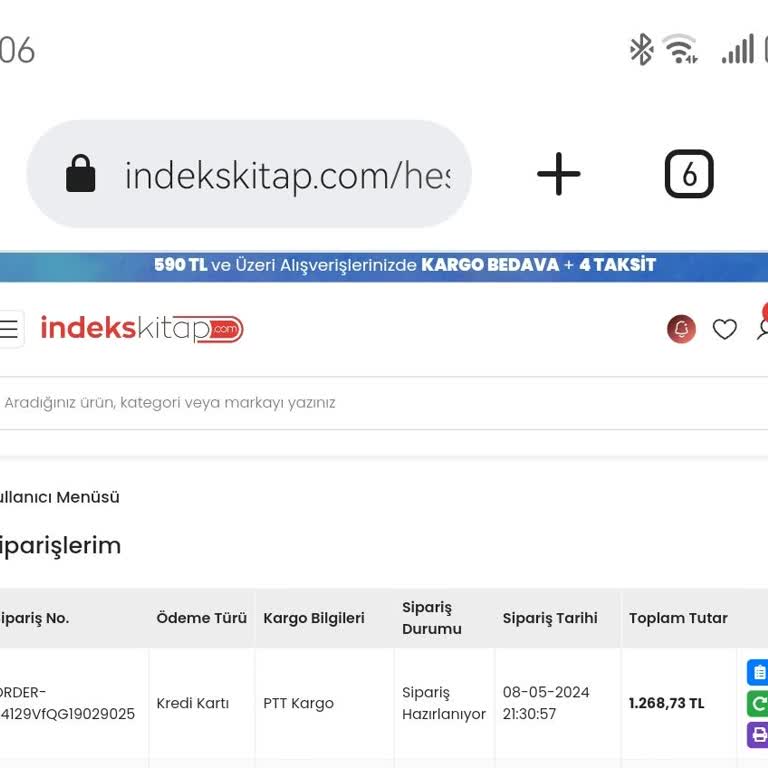Show the 6 open tabs switcher

point(689,174)
